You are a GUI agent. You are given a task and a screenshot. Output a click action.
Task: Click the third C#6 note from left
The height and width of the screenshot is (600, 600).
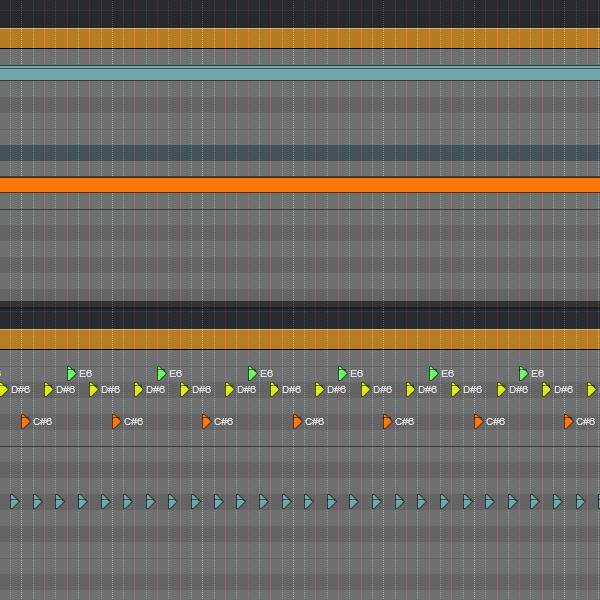click(x=207, y=421)
